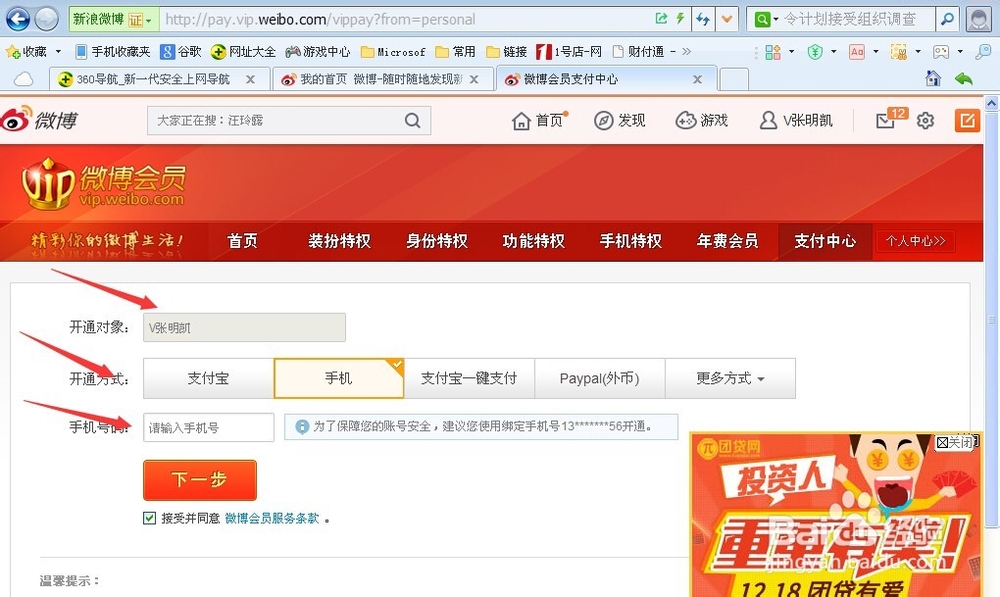Open the 游戏 games link

click(x=702, y=121)
